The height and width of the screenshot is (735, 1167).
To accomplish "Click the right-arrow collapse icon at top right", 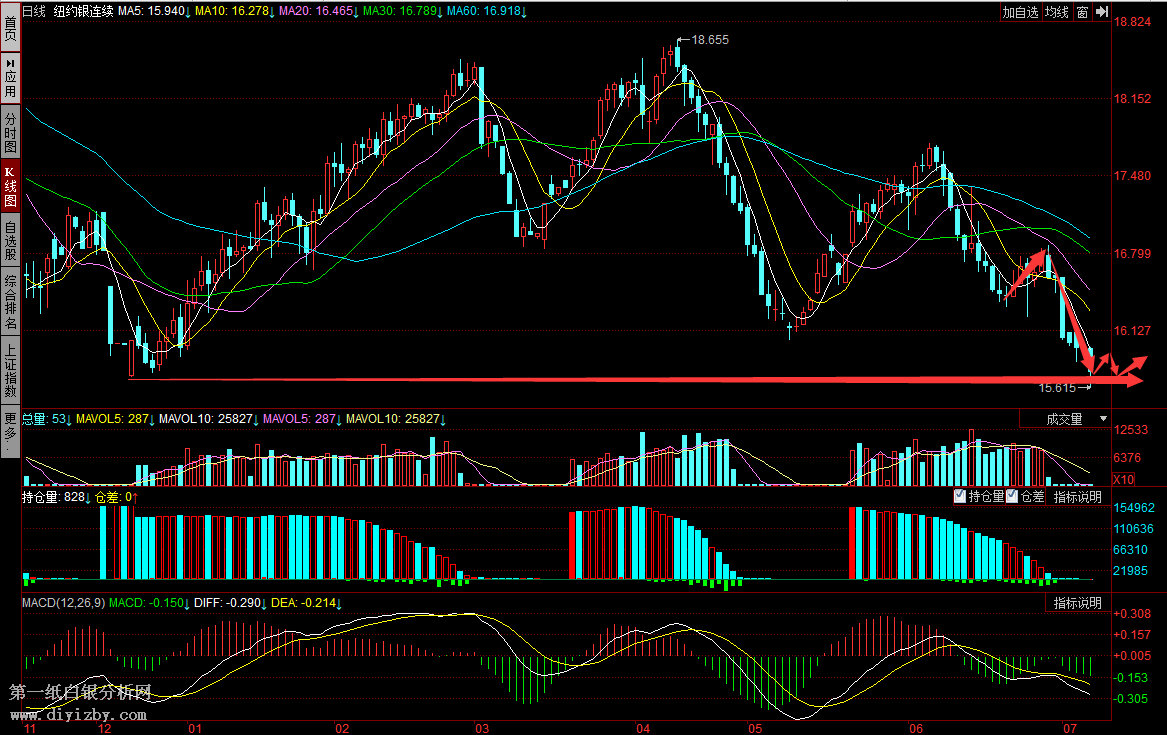I will point(1101,12).
